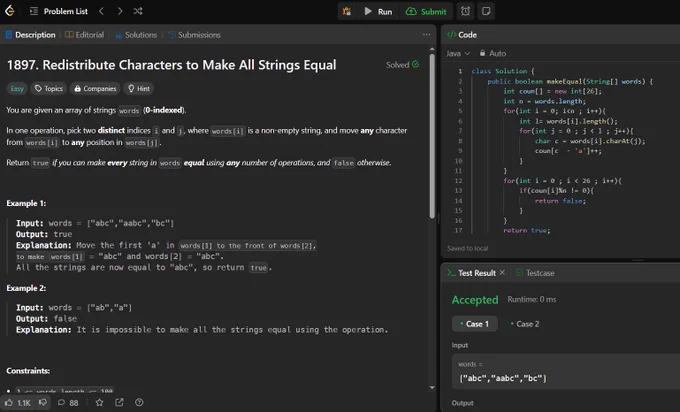Viewport: 680px width, 412px height.
Task: Dislike the problem thumbs-down icon
Action: point(42,402)
